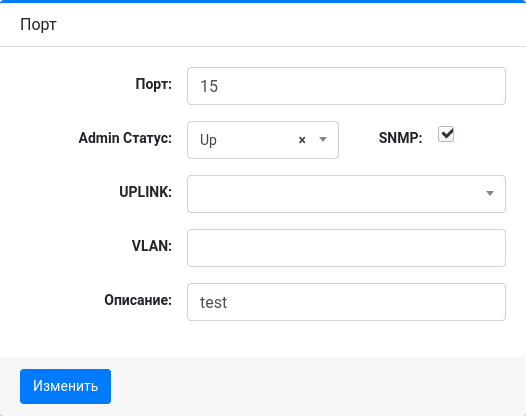Image resolution: width=526 pixels, height=416 pixels.
Task: Click the Изменить button
Action: (x=65, y=386)
